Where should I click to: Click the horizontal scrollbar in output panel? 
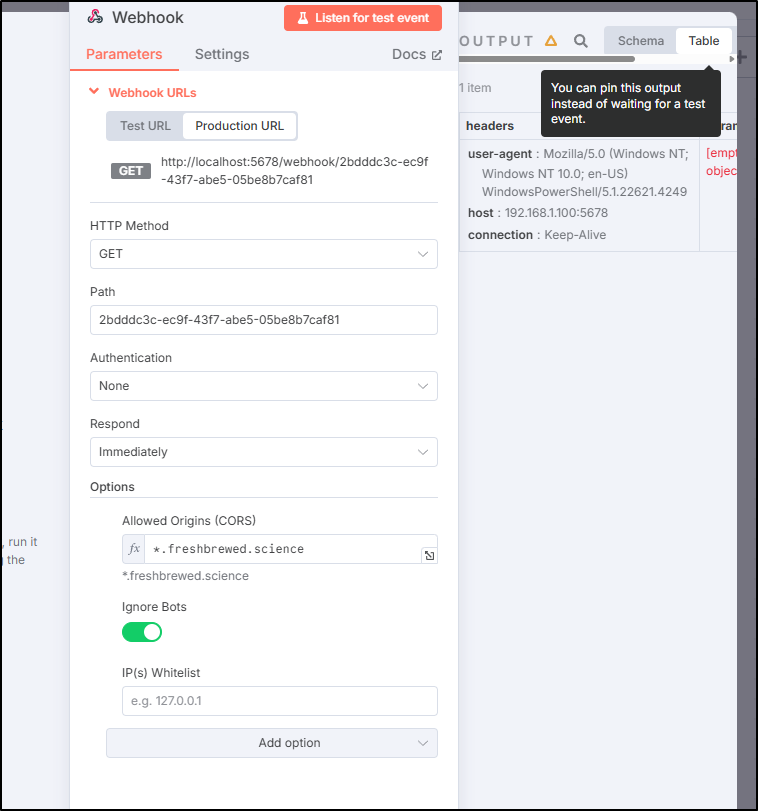pos(547,59)
